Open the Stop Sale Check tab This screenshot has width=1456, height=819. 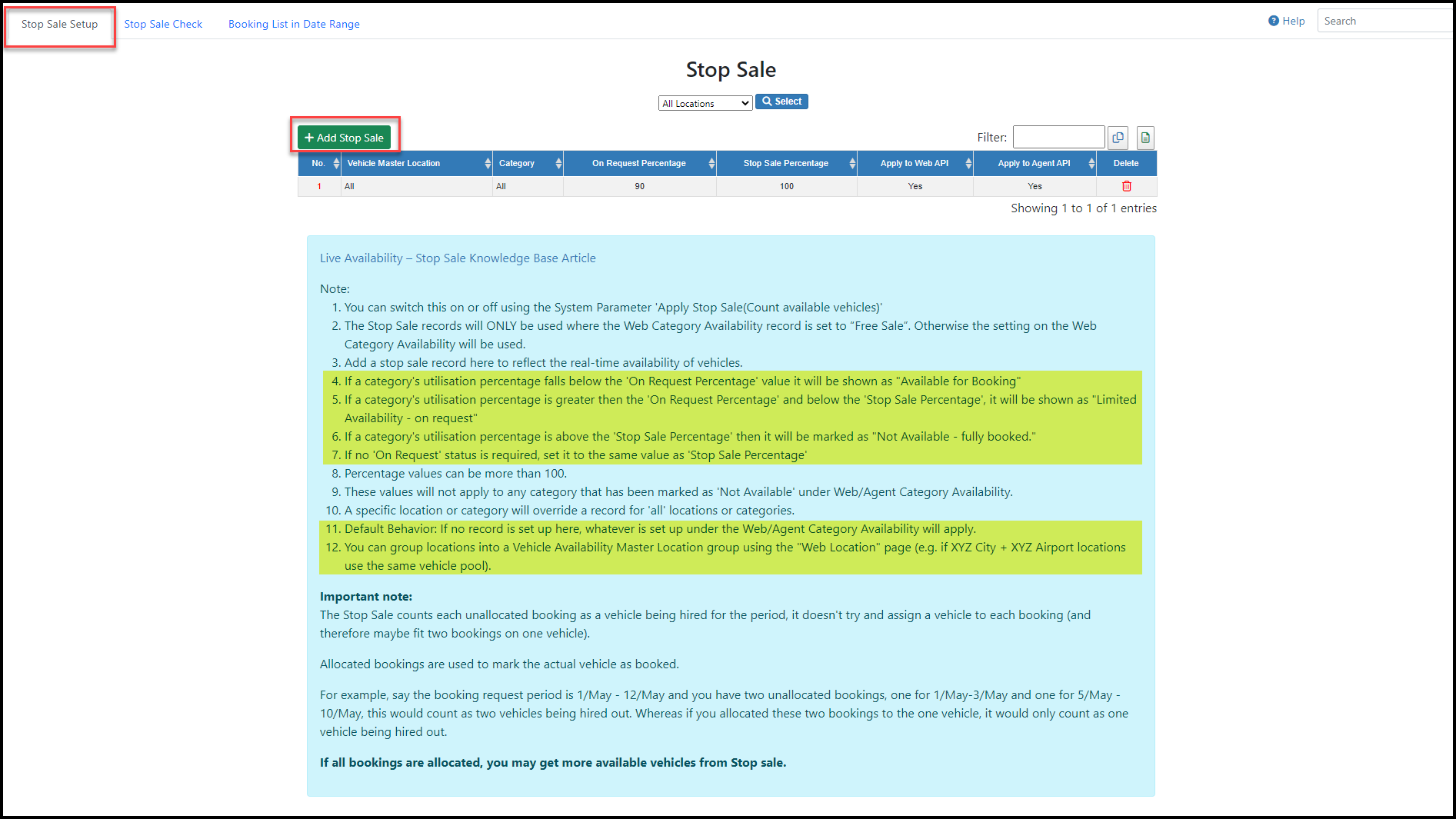click(163, 24)
